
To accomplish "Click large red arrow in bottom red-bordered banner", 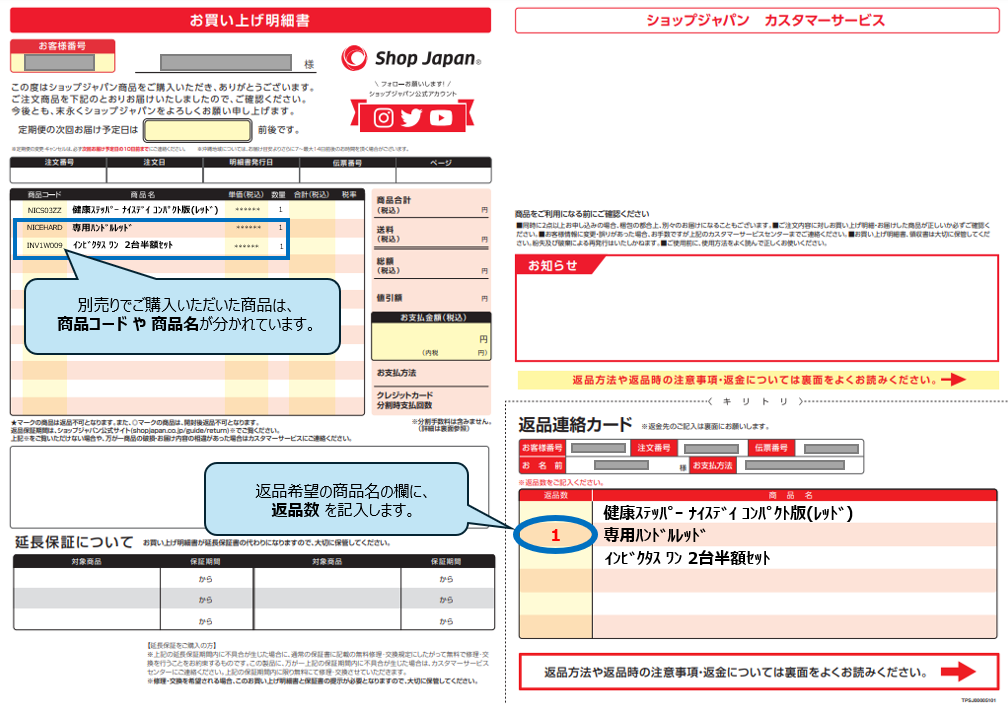I will point(961,672).
